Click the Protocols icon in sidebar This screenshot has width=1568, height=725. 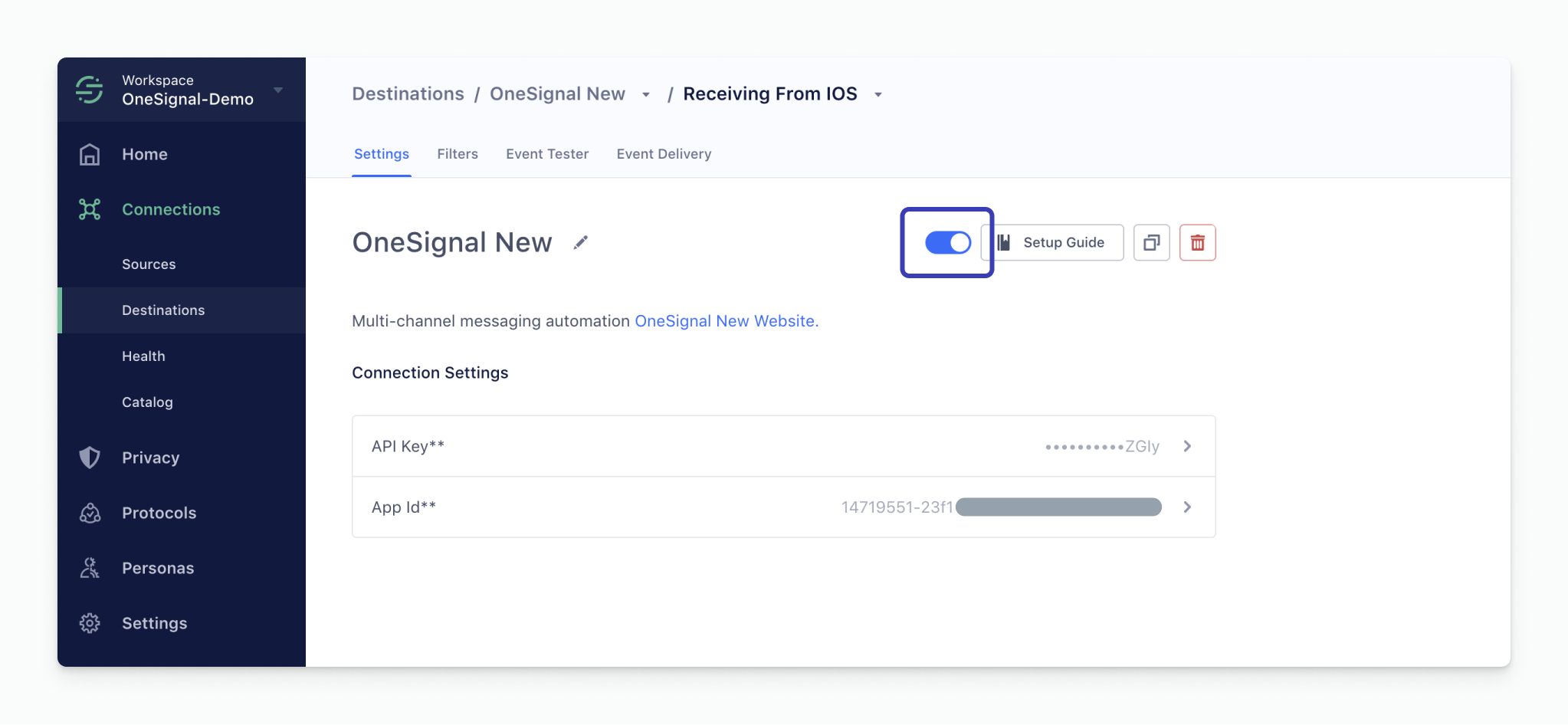(x=90, y=513)
